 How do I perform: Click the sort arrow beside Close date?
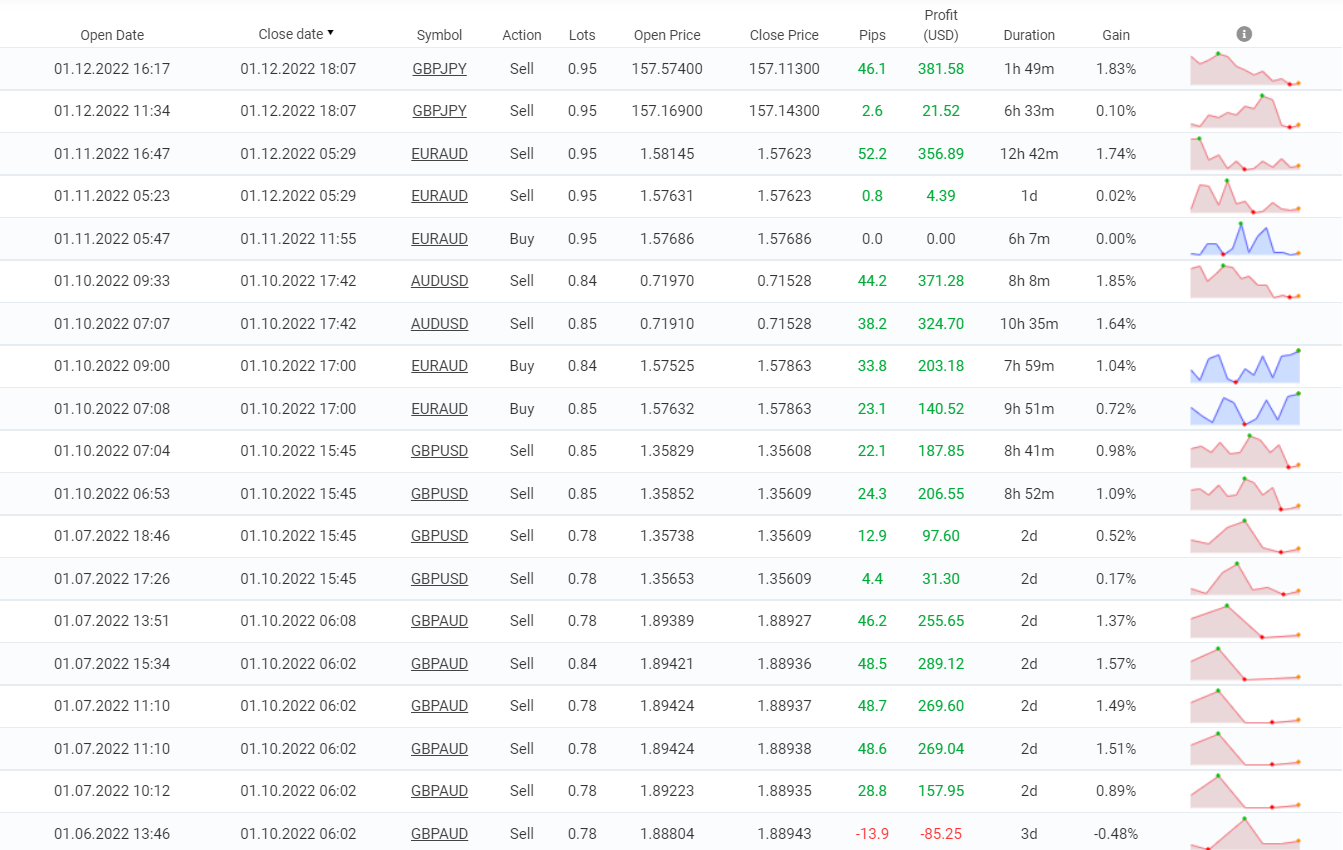pos(330,33)
